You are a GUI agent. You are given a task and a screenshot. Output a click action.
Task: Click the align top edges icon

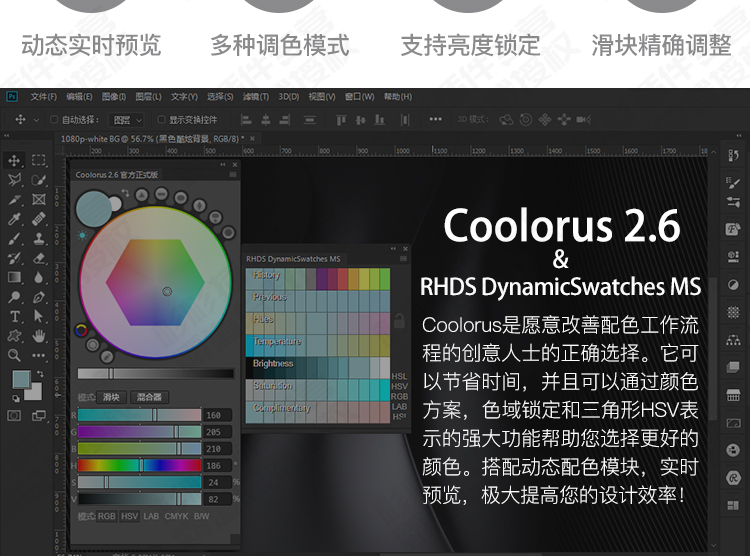click(341, 120)
